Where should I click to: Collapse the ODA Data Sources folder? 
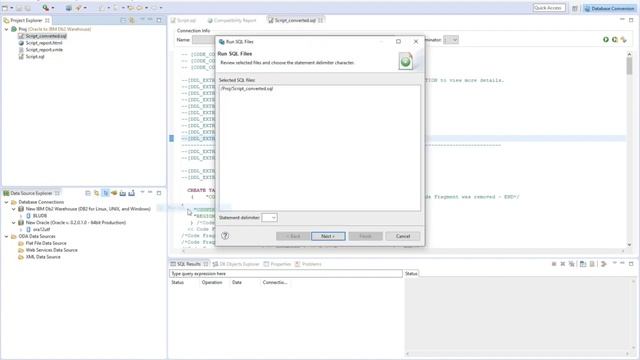(x=7, y=236)
